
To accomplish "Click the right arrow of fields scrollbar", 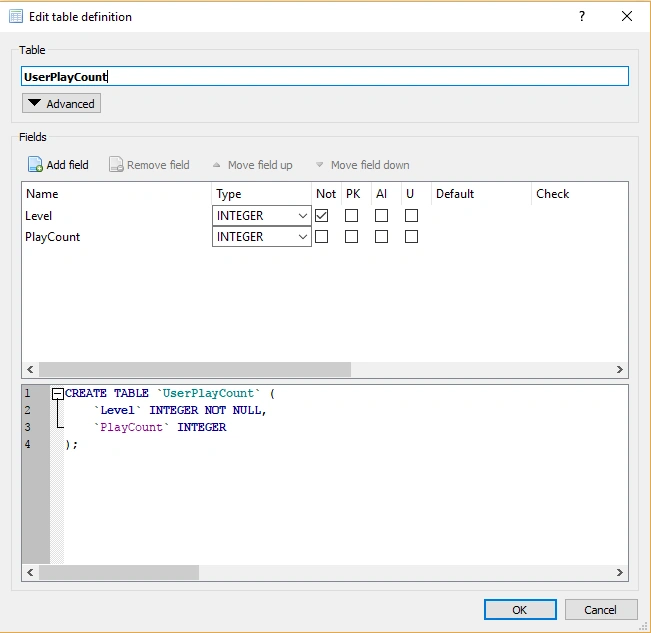I will pos(619,369).
